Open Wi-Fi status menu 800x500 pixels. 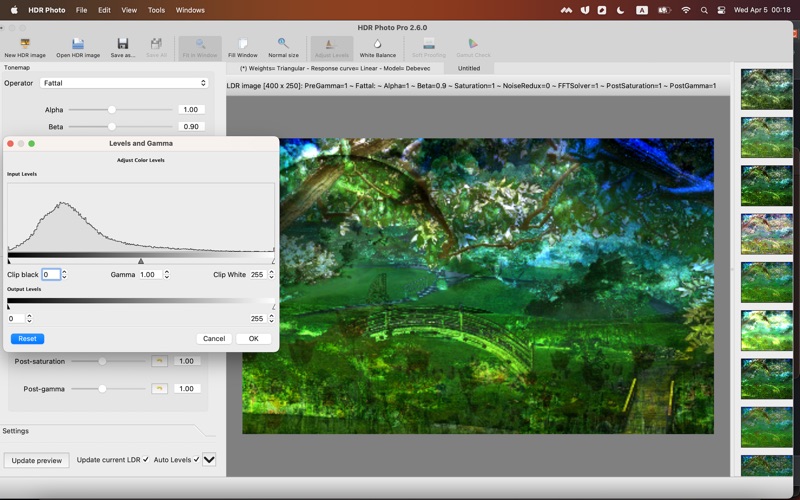coord(686,10)
